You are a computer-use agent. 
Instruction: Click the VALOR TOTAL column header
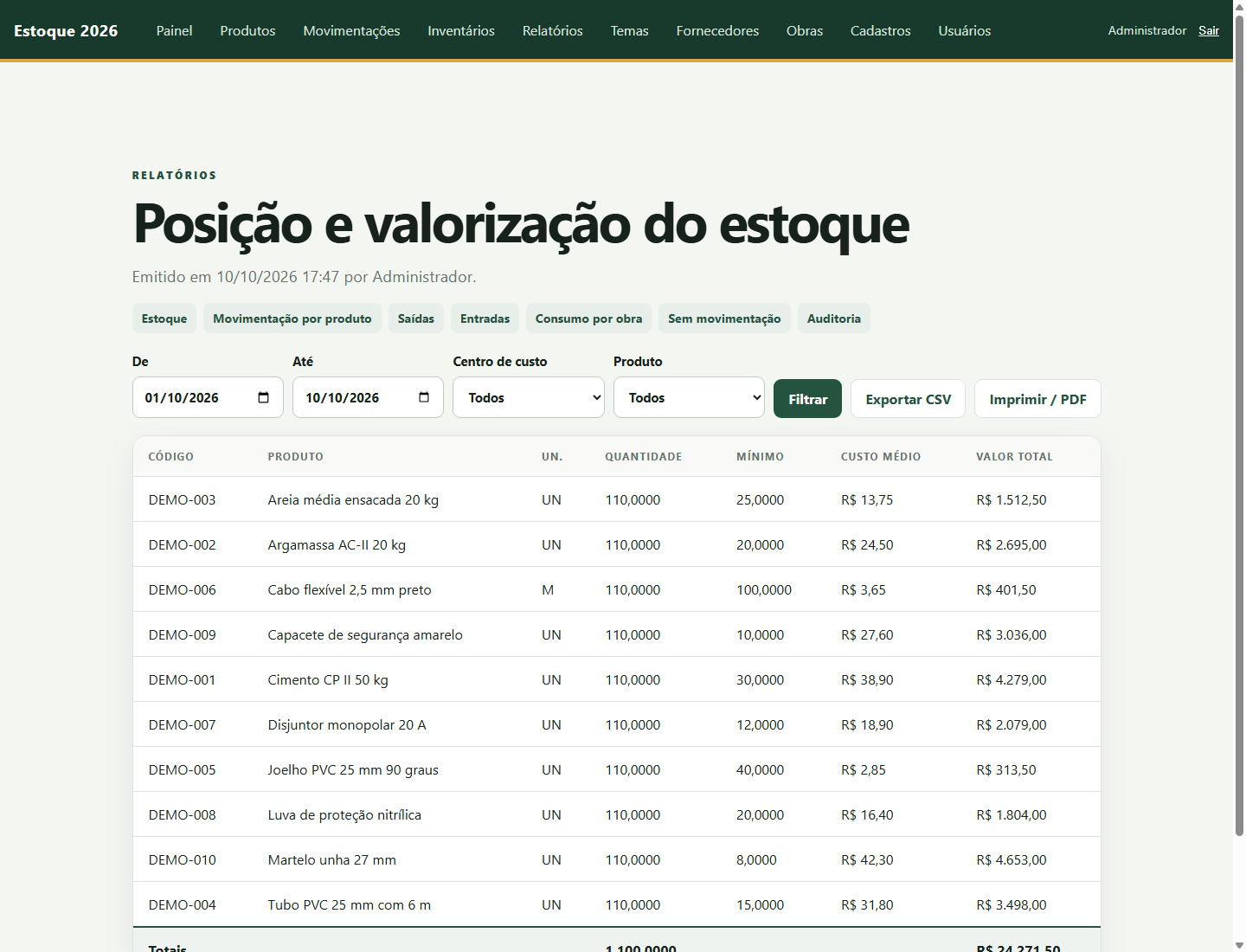coord(1015,456)
